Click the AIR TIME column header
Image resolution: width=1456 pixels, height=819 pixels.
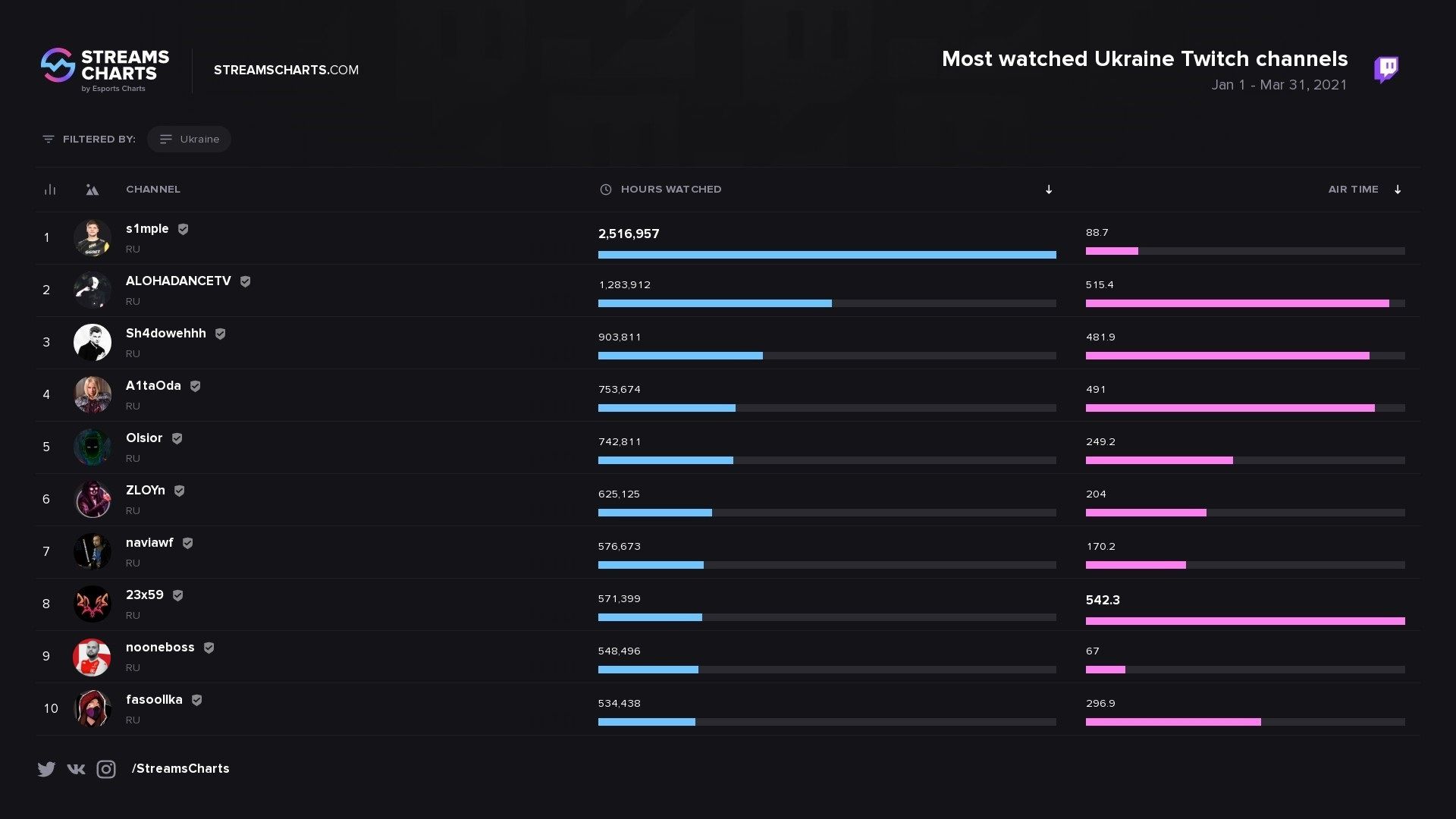tap(1354, 190)
